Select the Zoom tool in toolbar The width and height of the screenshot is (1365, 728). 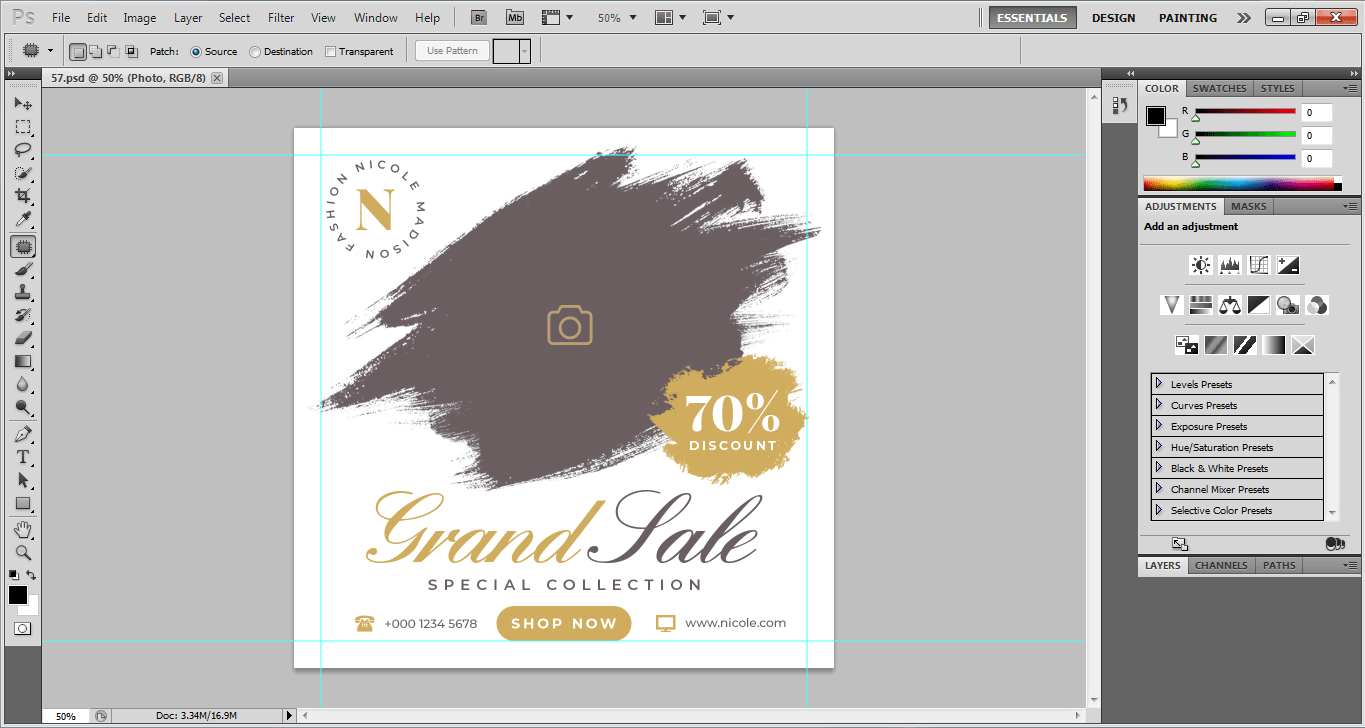click(23, 552)
